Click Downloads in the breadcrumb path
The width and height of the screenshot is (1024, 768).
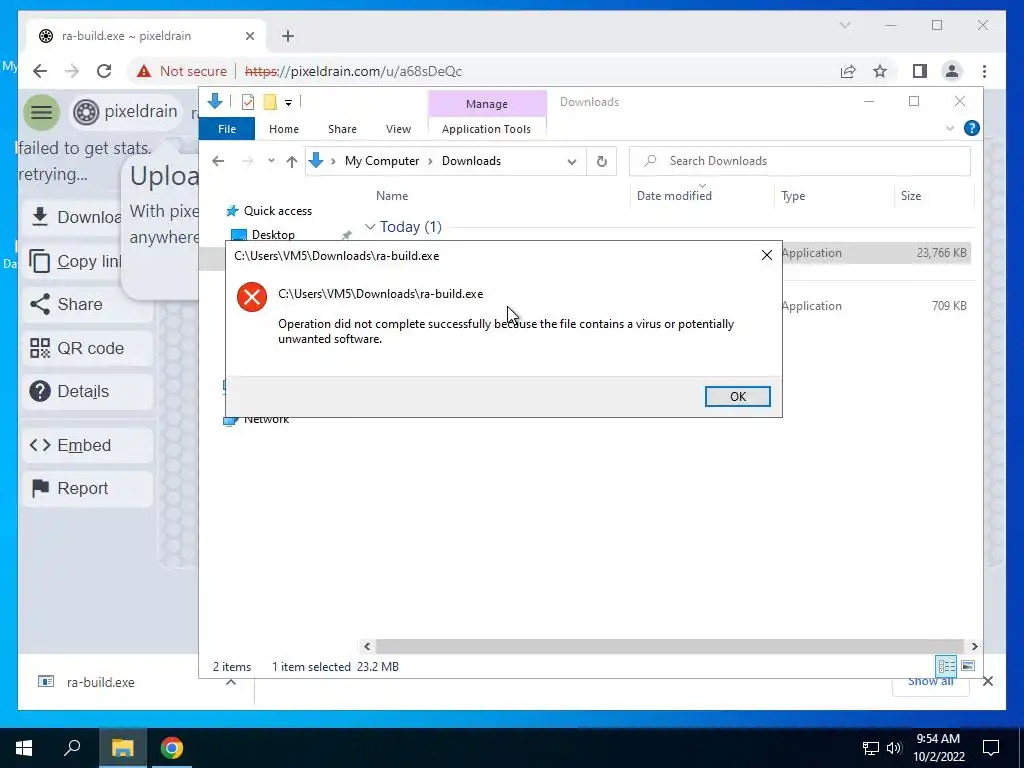pos(471,161)
